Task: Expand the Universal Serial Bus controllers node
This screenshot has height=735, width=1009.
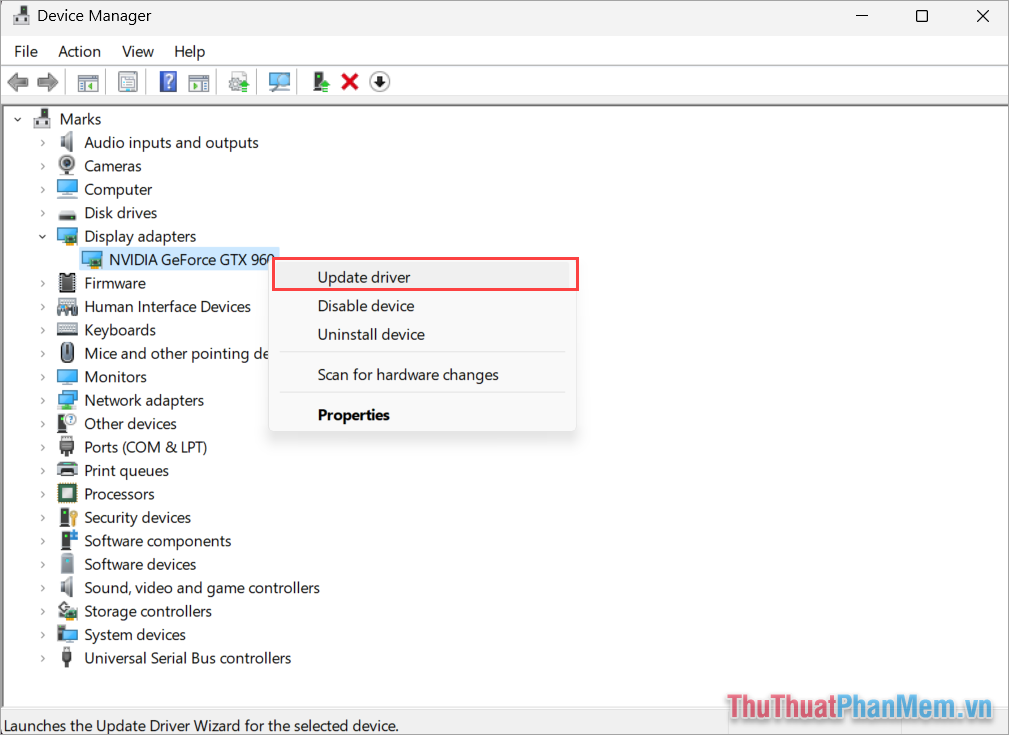Action: point(42,658)
